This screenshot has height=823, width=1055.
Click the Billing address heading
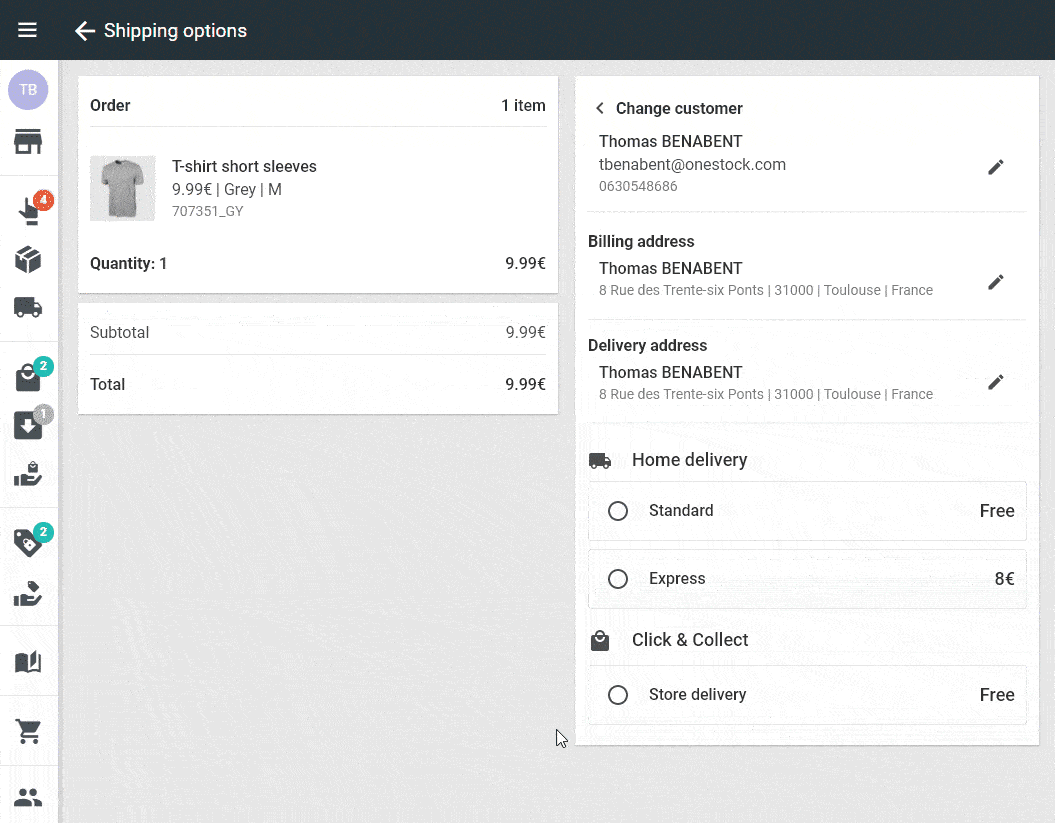coord(641,242)
